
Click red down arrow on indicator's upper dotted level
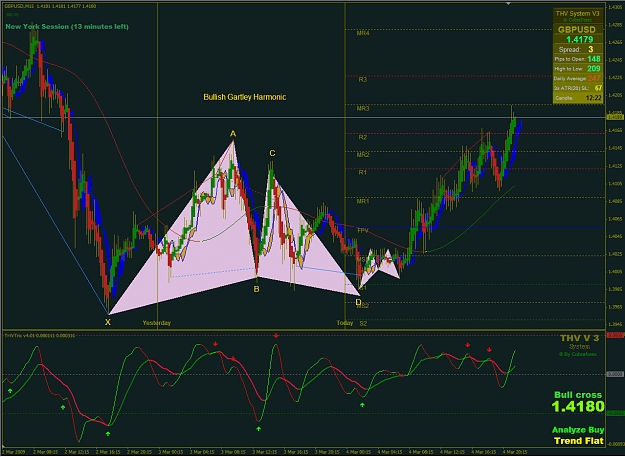[276, 335]
